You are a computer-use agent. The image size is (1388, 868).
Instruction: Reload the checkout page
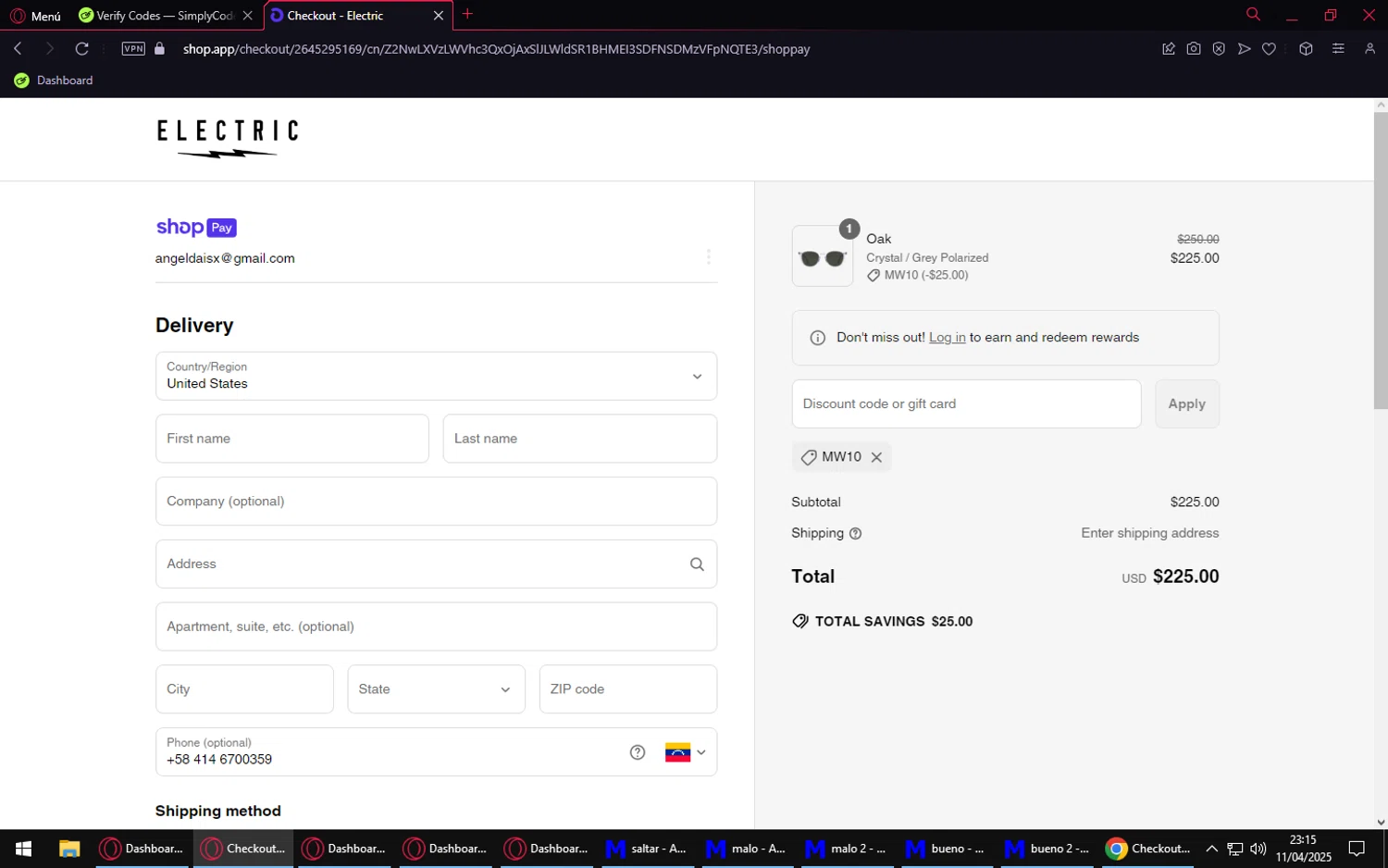[82, 49]
